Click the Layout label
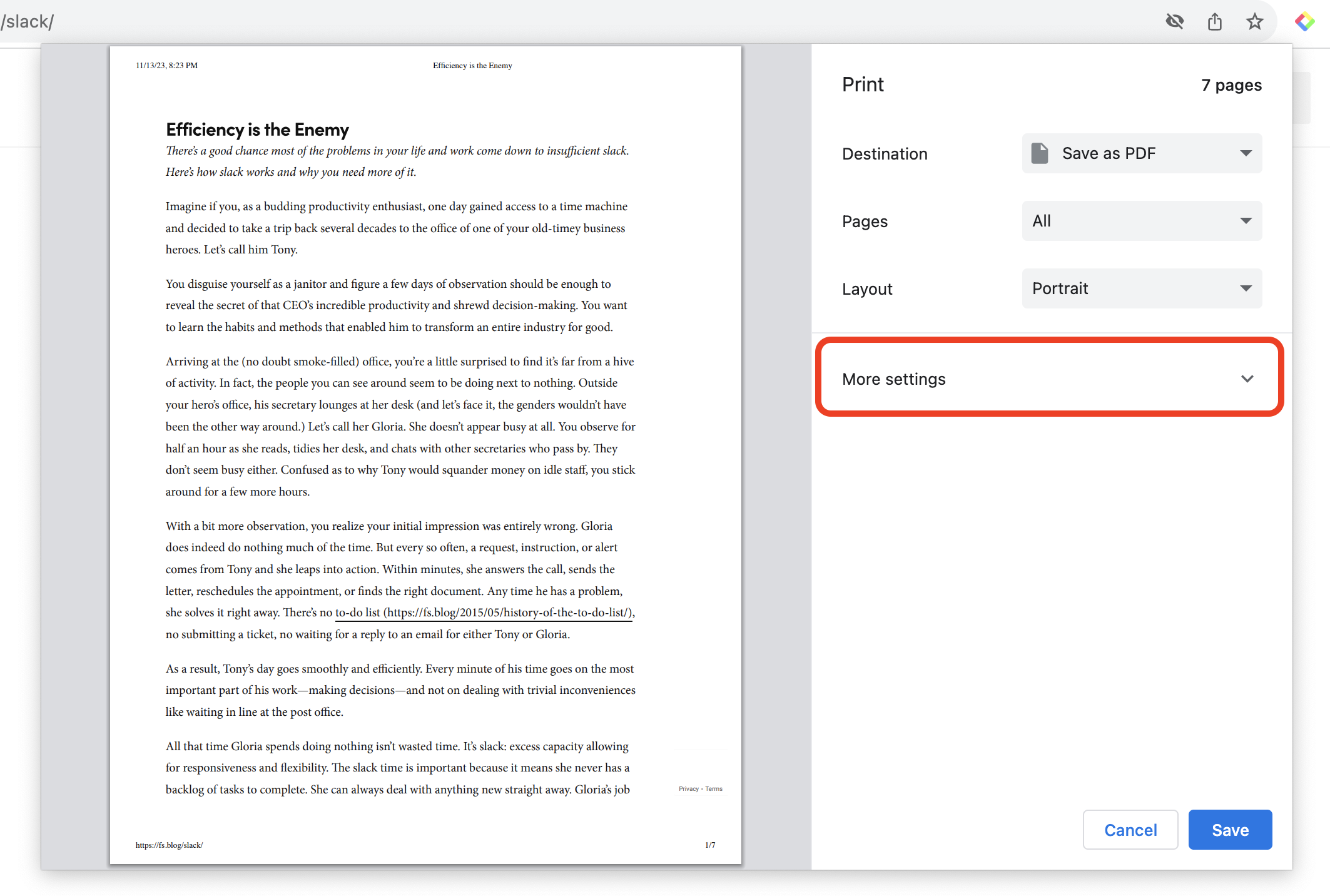The width and height of the screenshot is (1330, 896). pos(867,289)
